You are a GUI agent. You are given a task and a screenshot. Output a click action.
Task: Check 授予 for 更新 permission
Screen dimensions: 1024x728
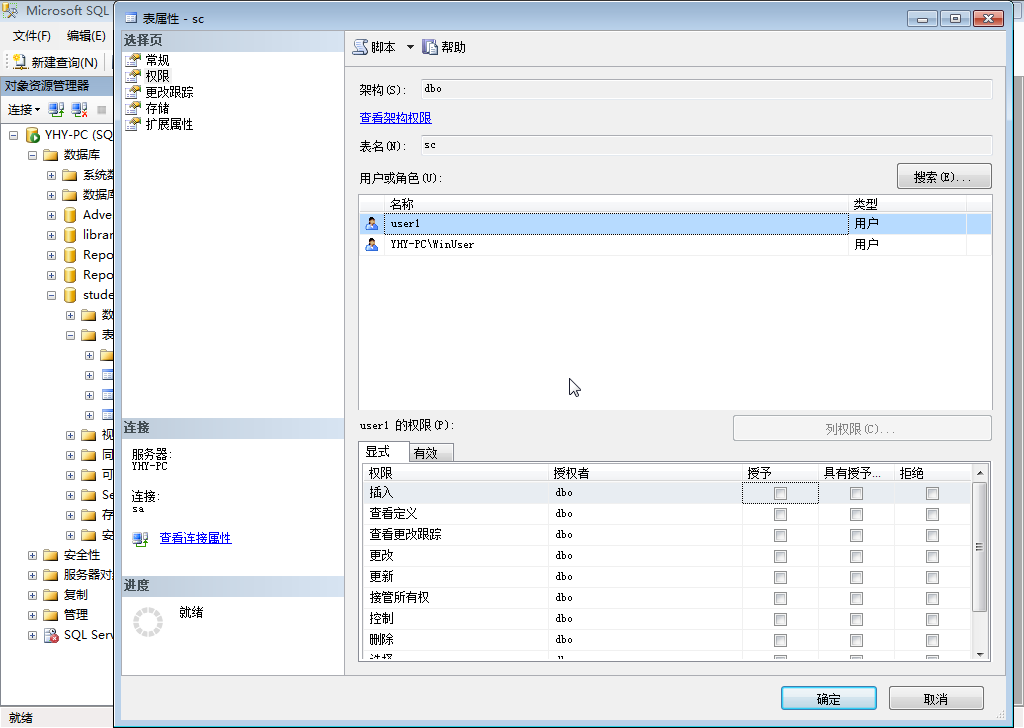pos(780,577)
